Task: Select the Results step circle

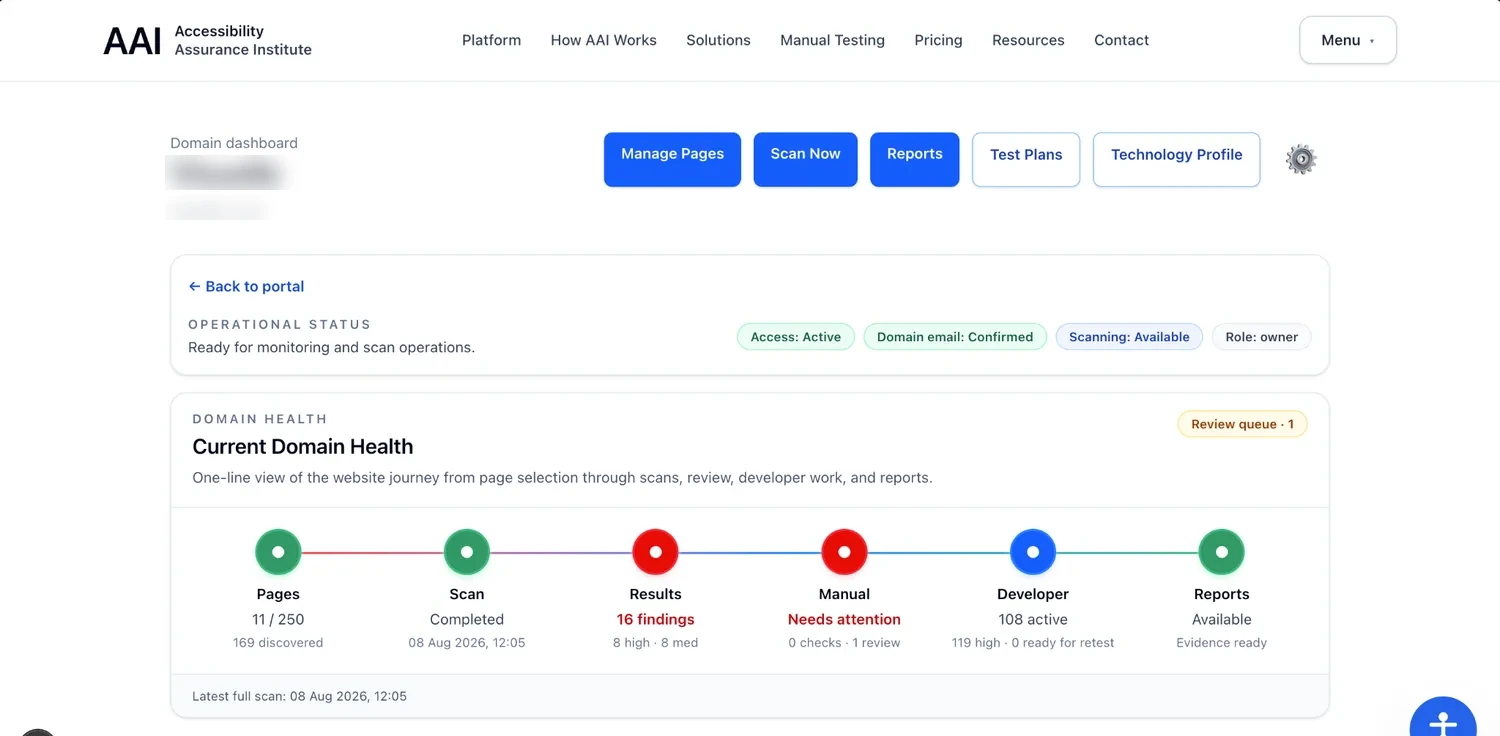Action: (656, 552)
